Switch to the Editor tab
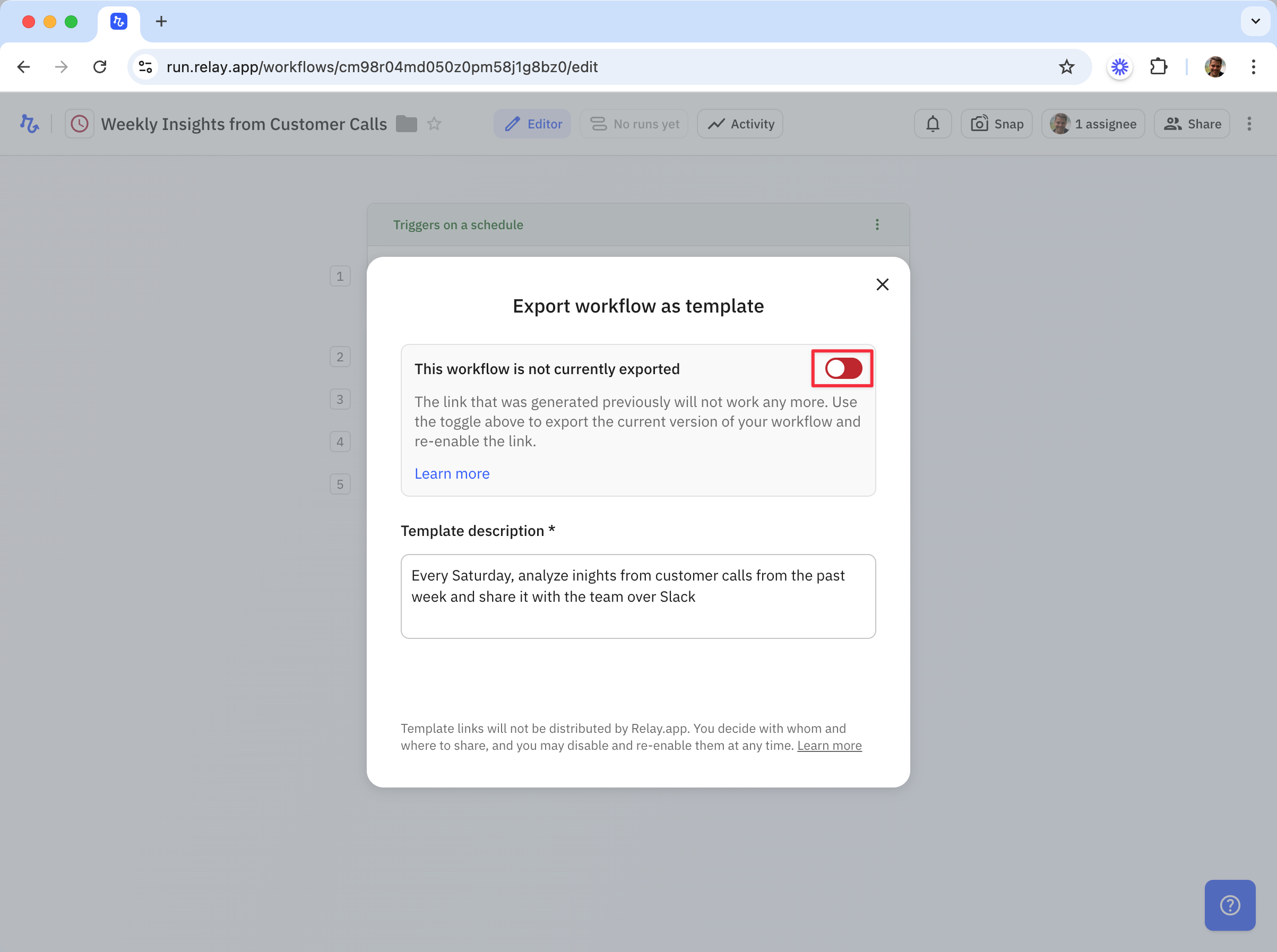This screenshot has width=1277, height=952. [532, 124]
